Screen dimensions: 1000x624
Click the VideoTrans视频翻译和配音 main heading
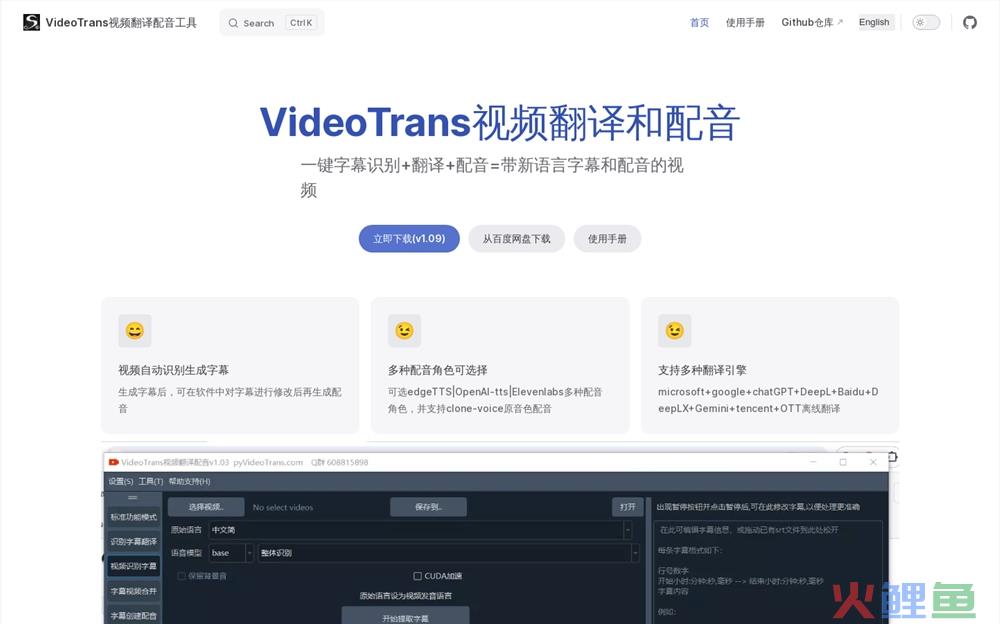499,123
